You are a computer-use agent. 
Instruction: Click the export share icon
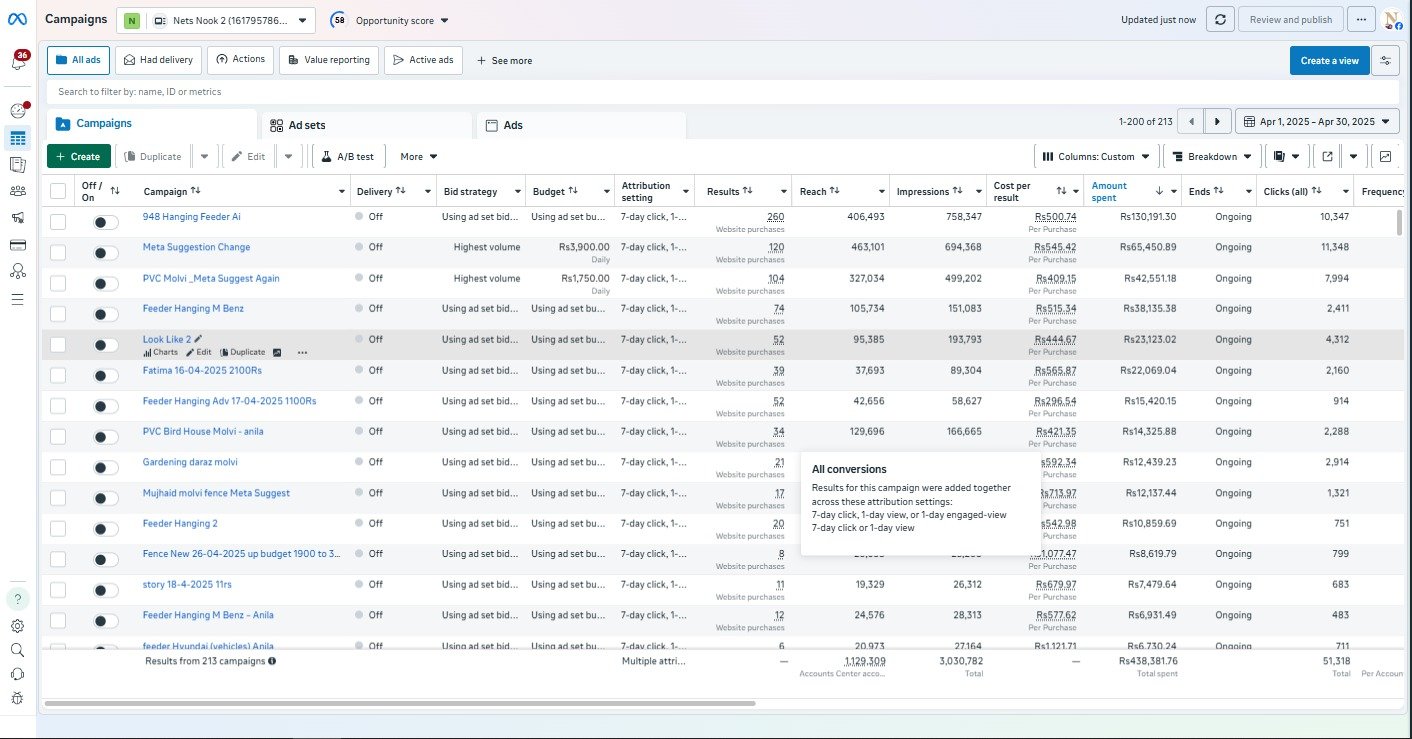(x=1327, y=156)
